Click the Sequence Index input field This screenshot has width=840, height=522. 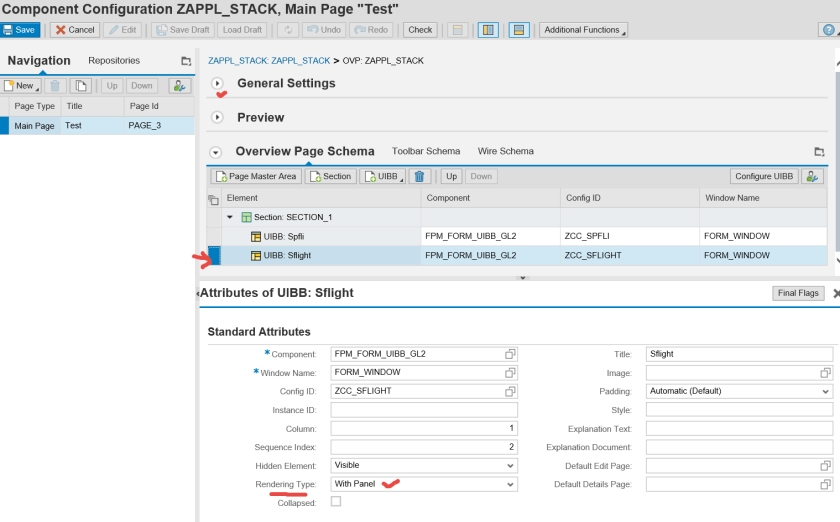pos(424,447)
